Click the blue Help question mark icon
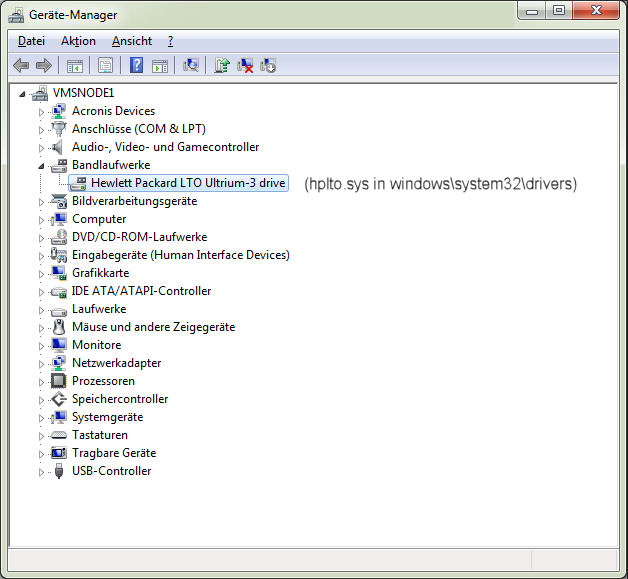Screen dimensions: 628x579 point(136,66)
